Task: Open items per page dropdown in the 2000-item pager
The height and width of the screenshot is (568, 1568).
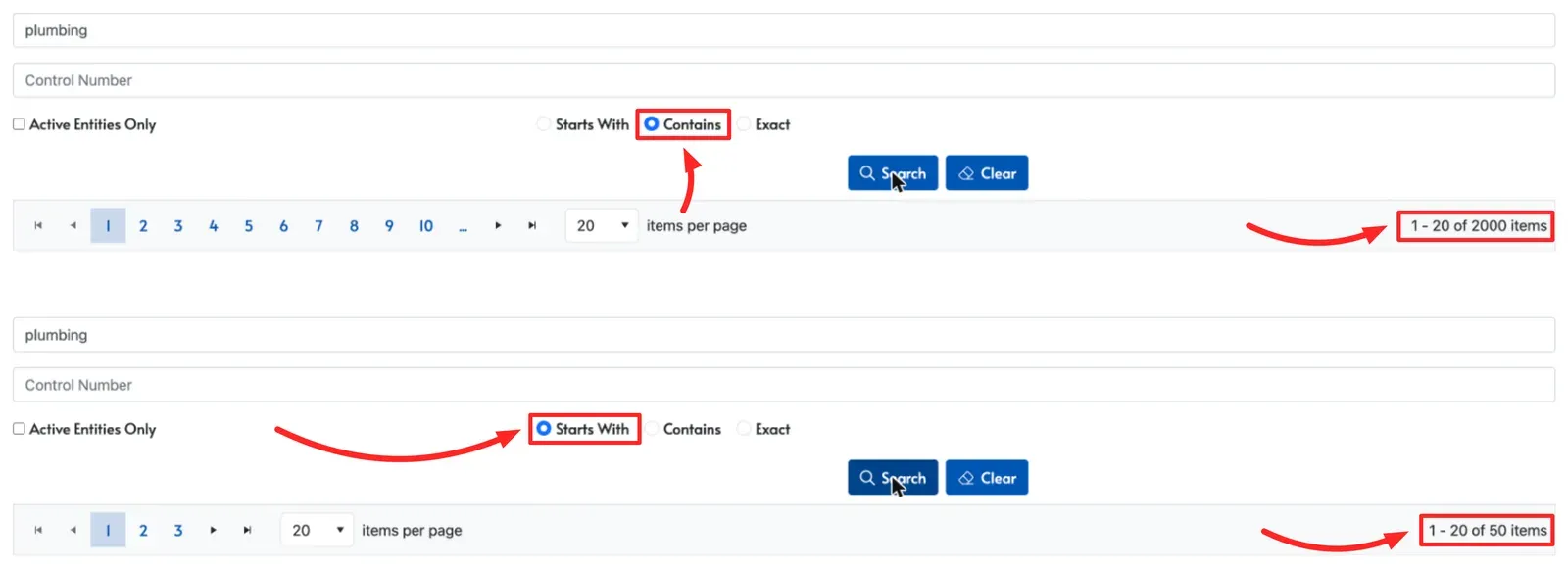Action: (602, 226)
